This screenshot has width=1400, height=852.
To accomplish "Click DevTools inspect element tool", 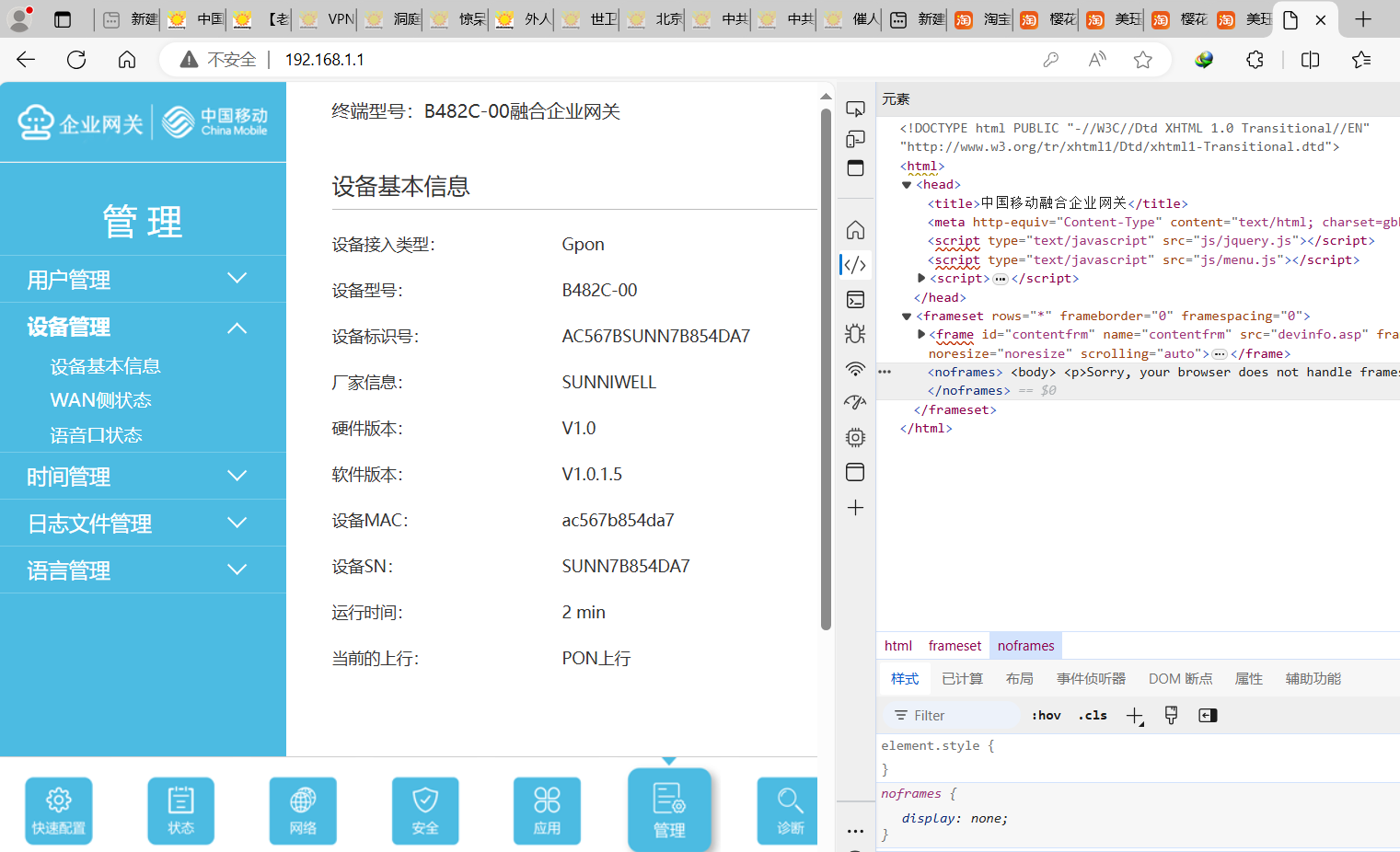I will tap(855, 109).
